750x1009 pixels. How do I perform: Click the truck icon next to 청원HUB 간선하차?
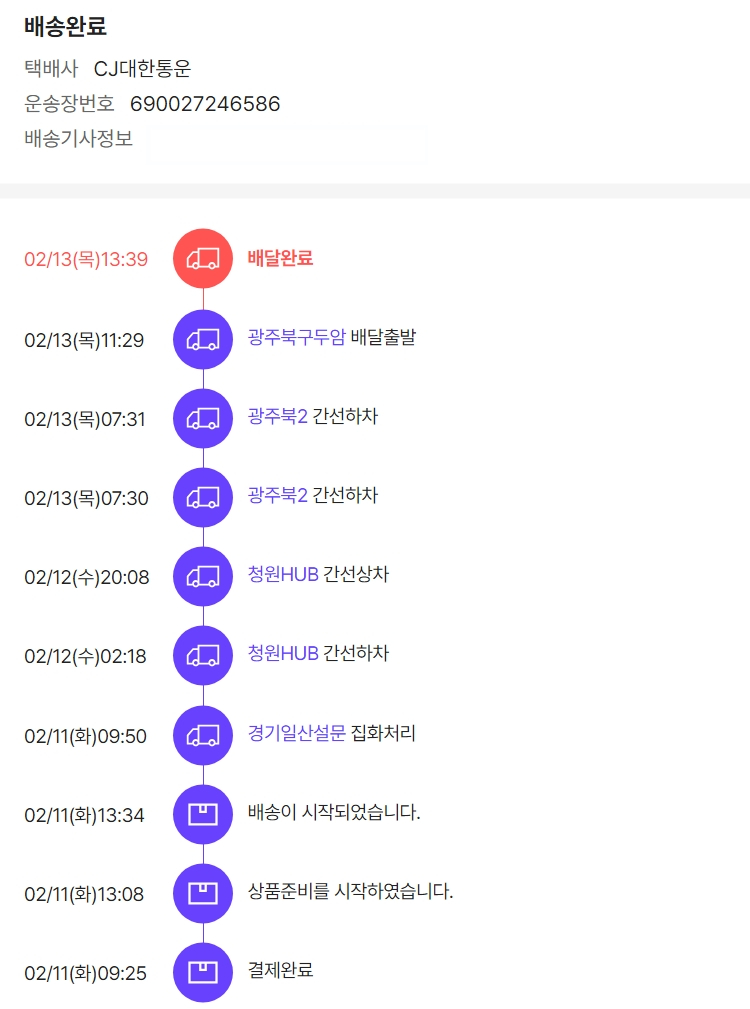pos(203,655)
